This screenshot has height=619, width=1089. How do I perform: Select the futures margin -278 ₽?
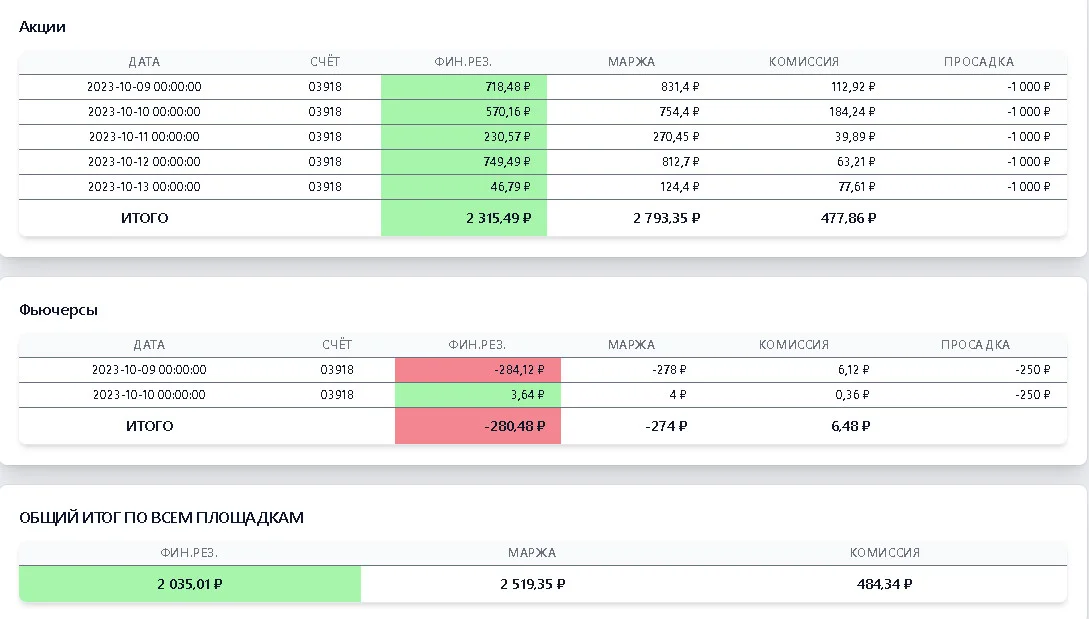click(x=669, y=370)
